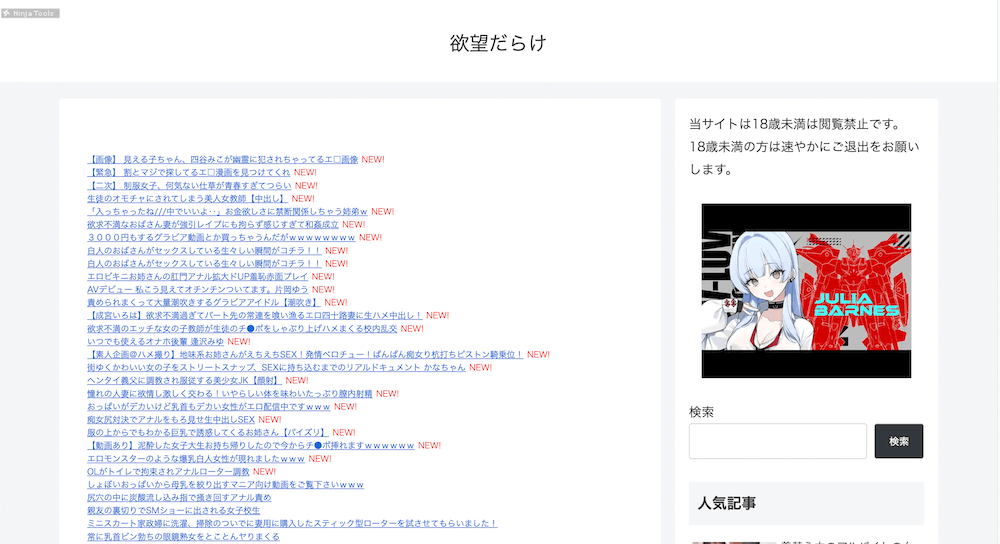The width and height of the screenshot is (1000, 544).
Task: Open the ３０００円もするグラビア動画 link
Action: pos(220,237)
